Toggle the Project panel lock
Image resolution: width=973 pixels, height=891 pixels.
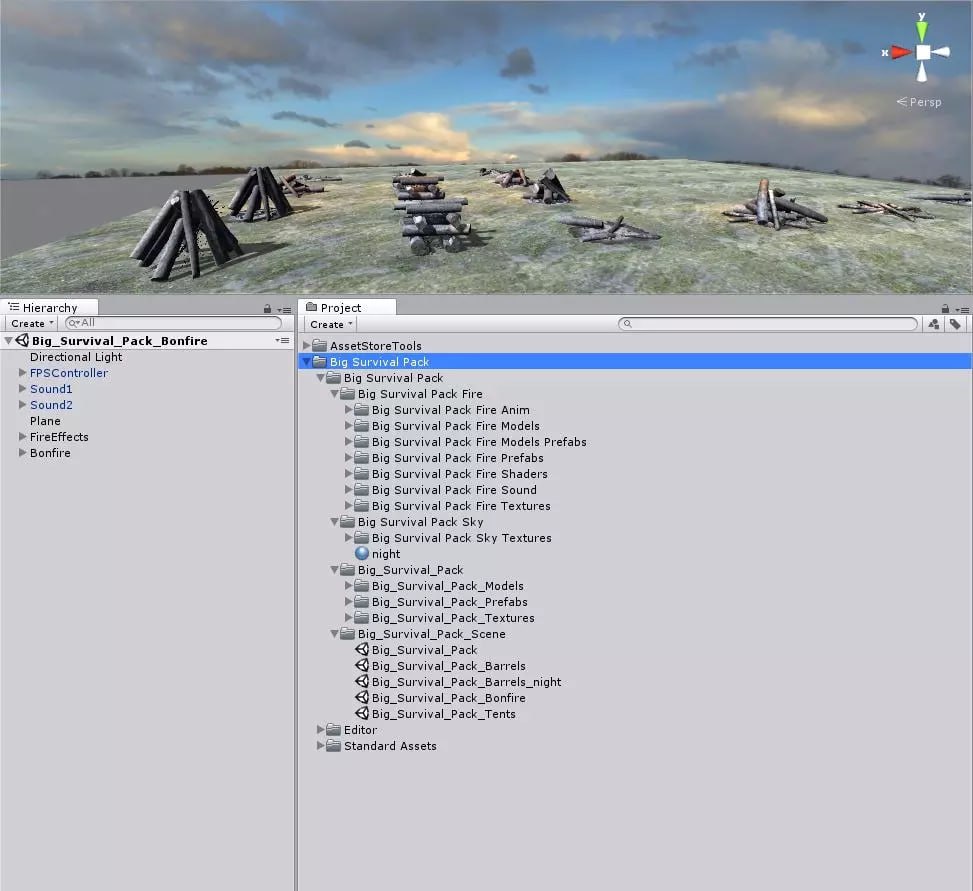[x=945, y=309]
